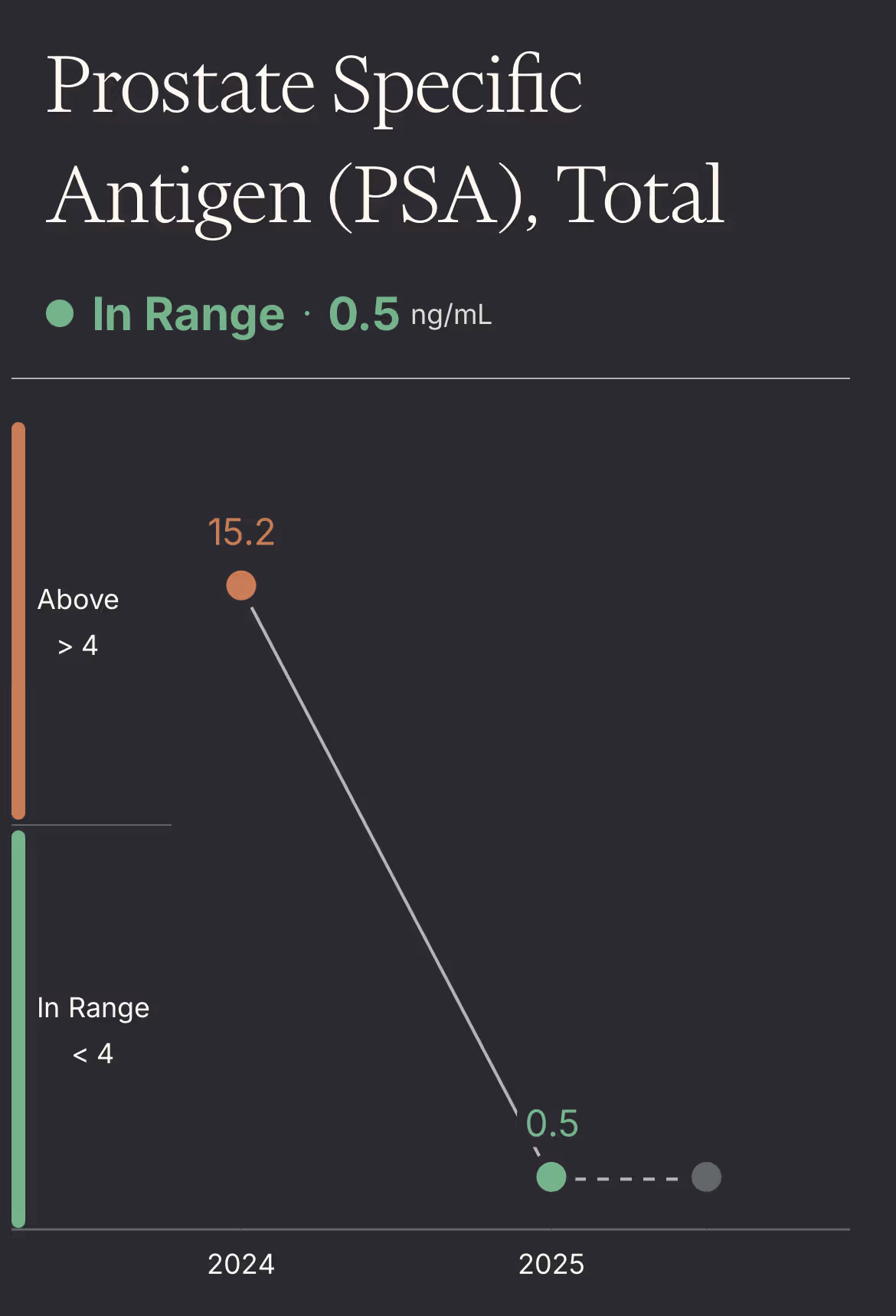This screenshot has height=1316, width=896.
Task: Click the orange 2024 data point
Action: pos(241,585)
